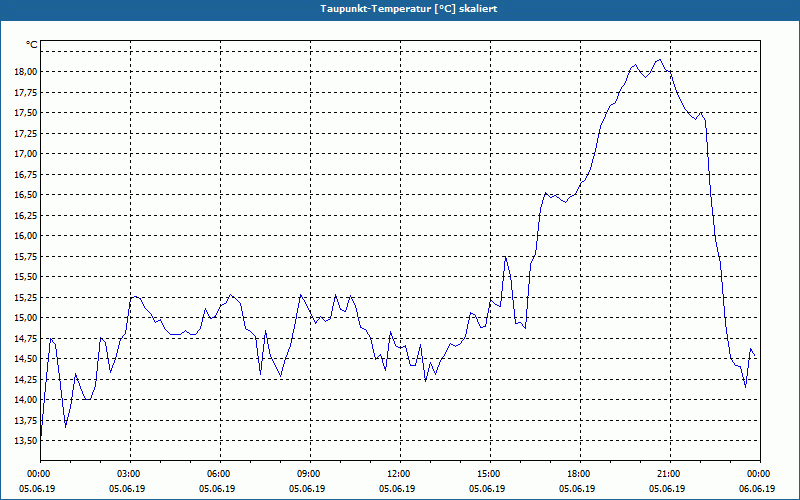Select the '15,25' y-axis label
The image size is (800, 500).
point(27,297)
